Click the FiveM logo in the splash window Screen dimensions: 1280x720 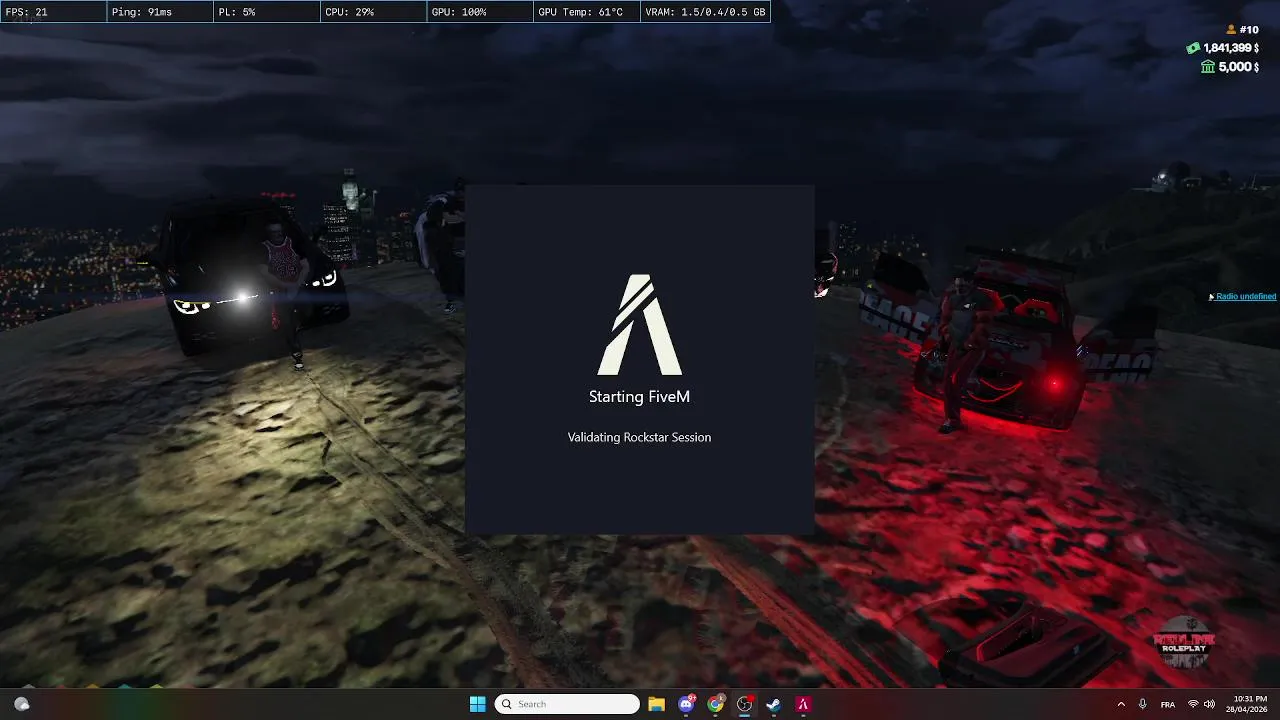pos(640,325)
